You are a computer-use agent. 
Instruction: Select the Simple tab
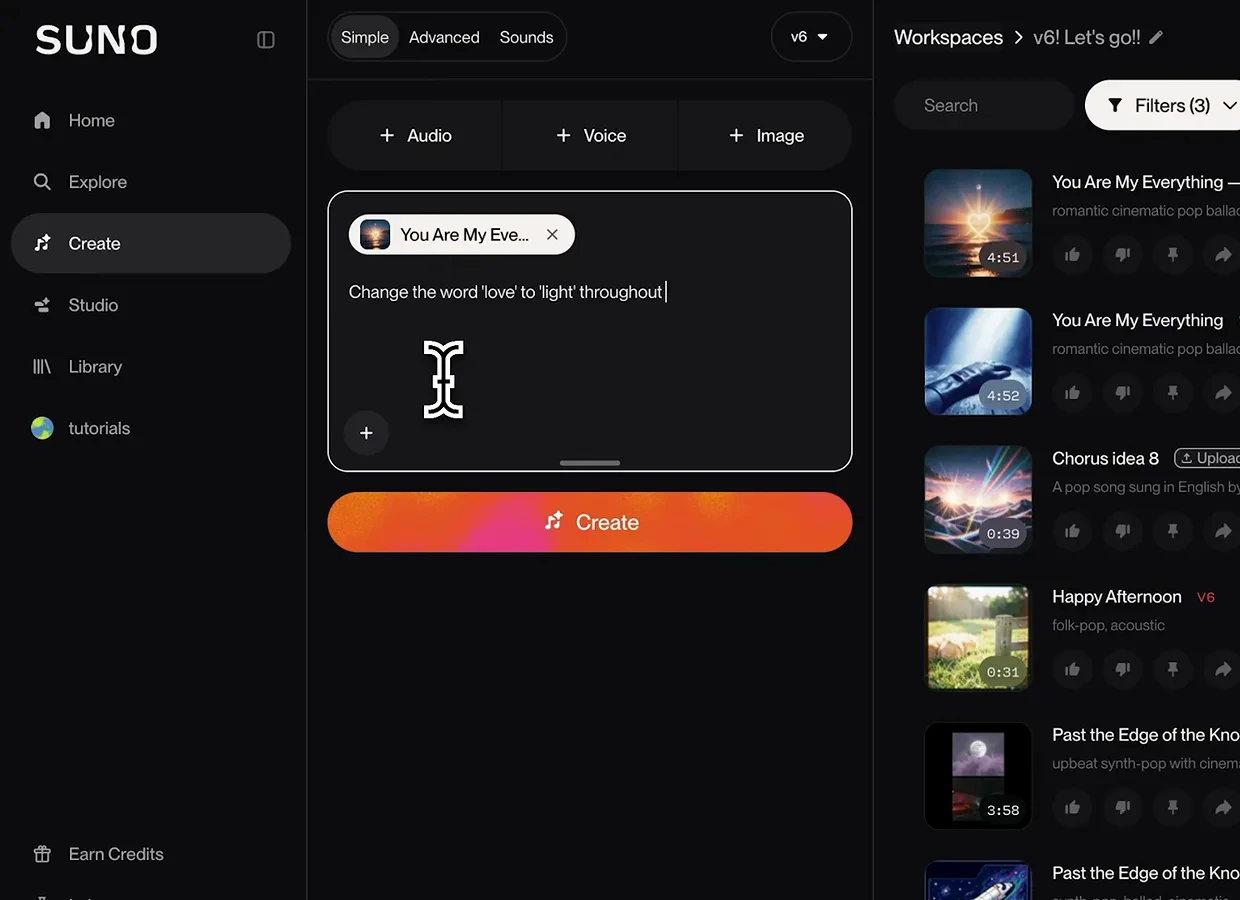[x=365, y=37]
